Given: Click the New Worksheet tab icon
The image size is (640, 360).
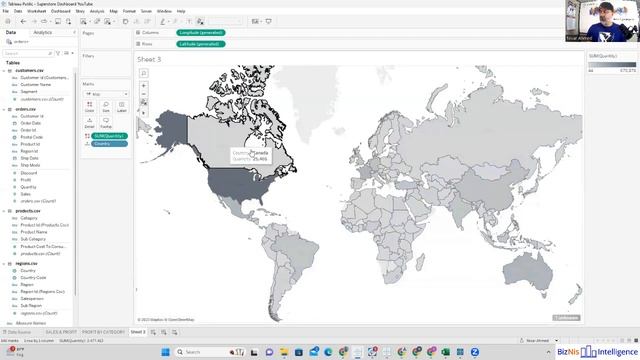Looking at the screenshot, I should coord(153,332).
